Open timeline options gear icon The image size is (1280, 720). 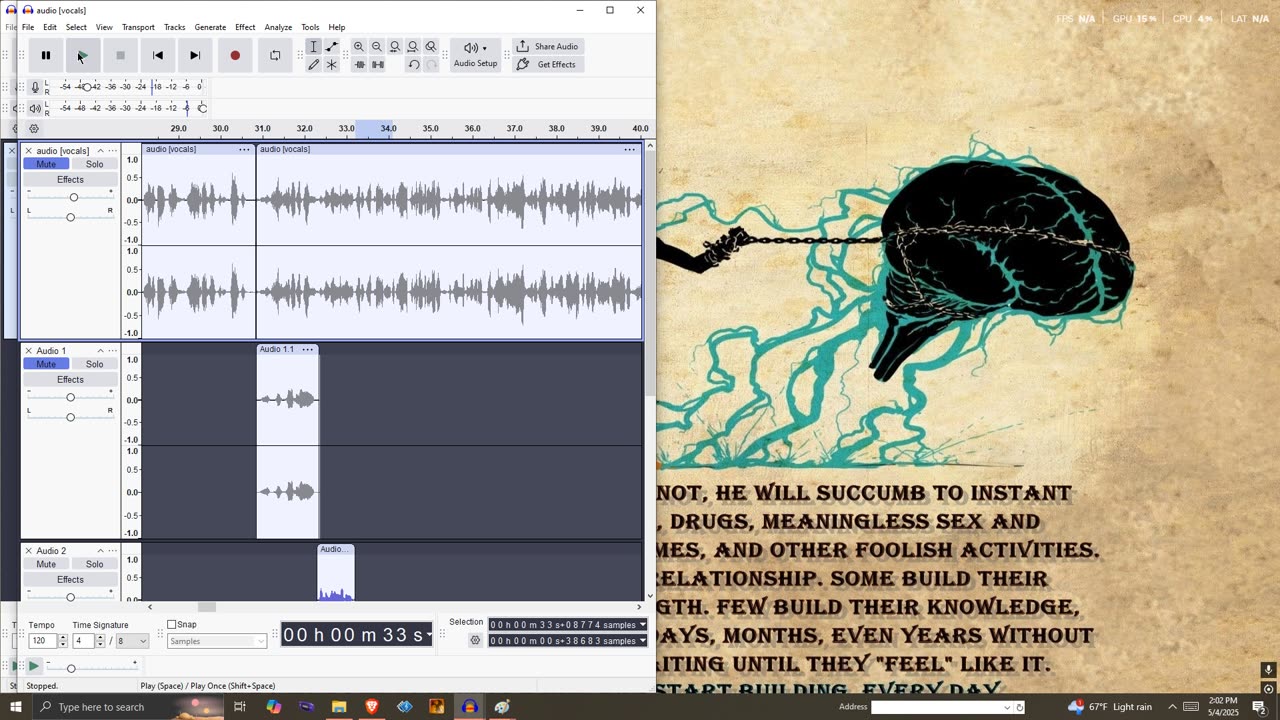click(x=34, y=129)
